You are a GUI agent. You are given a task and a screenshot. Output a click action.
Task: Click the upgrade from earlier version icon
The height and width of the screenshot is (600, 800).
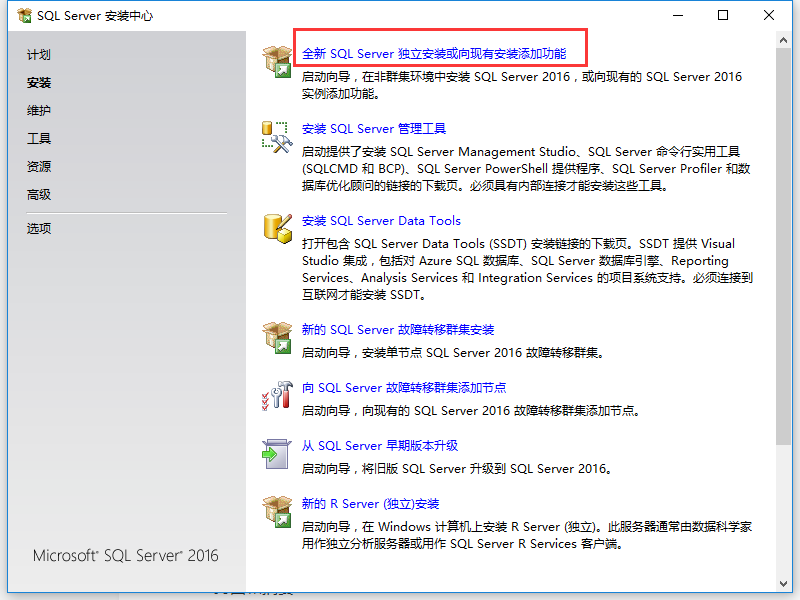click(277, 454)
